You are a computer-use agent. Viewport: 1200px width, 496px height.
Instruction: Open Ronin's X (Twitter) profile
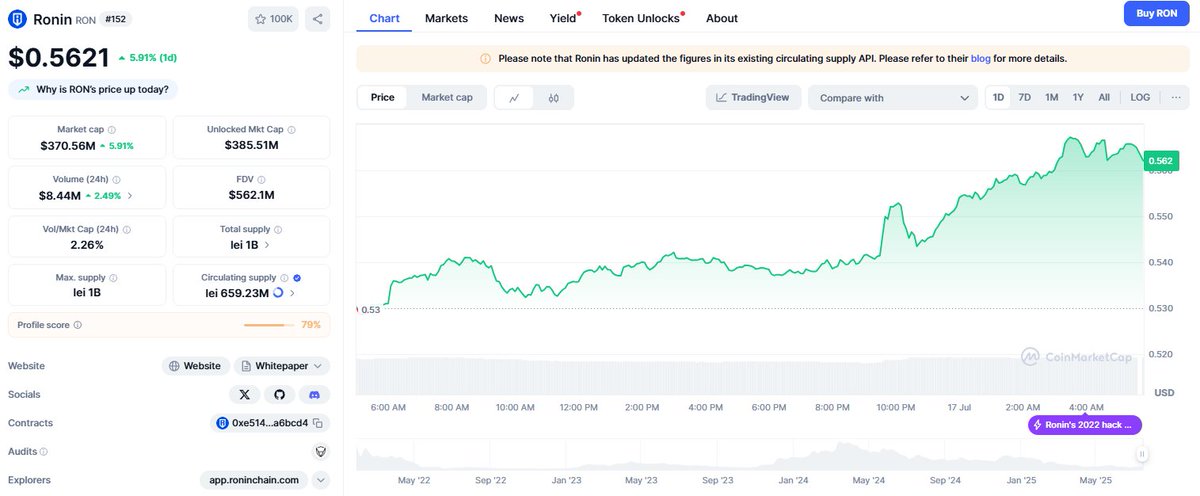point(245,395)
